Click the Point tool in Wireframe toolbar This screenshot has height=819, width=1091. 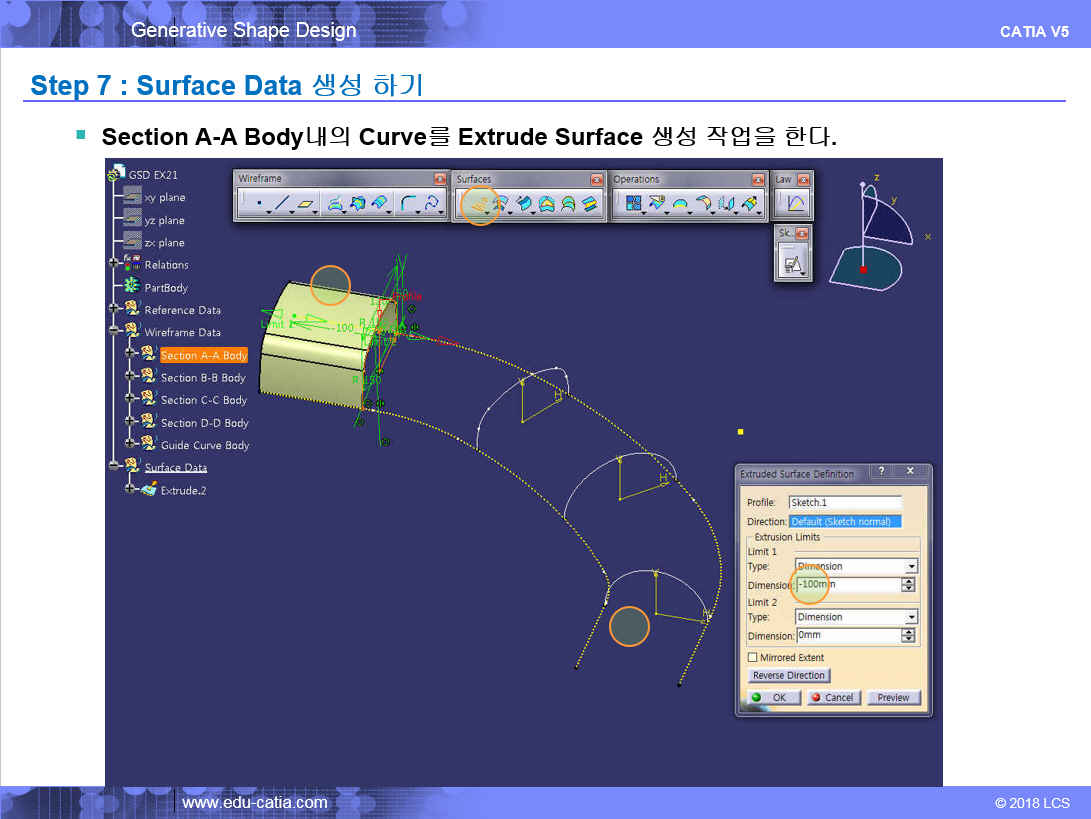click(x=259, y=205)
